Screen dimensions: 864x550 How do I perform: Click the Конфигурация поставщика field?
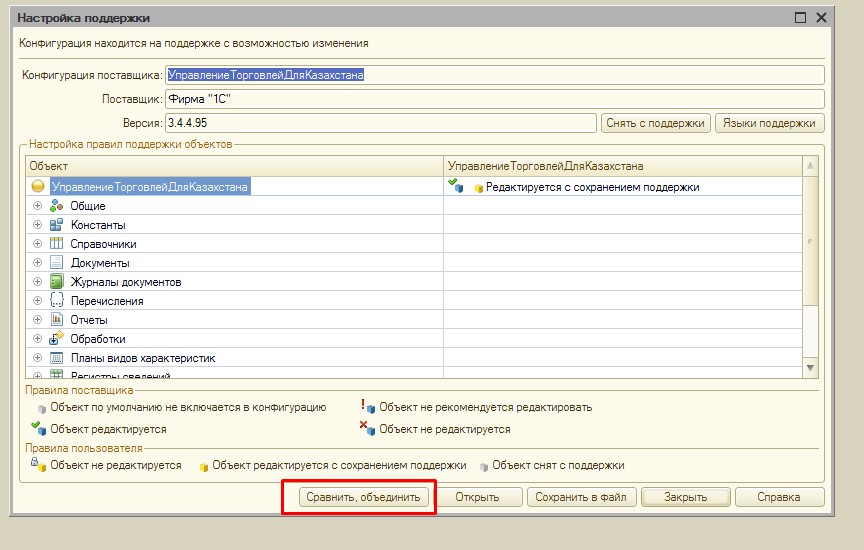coord(495,75)
